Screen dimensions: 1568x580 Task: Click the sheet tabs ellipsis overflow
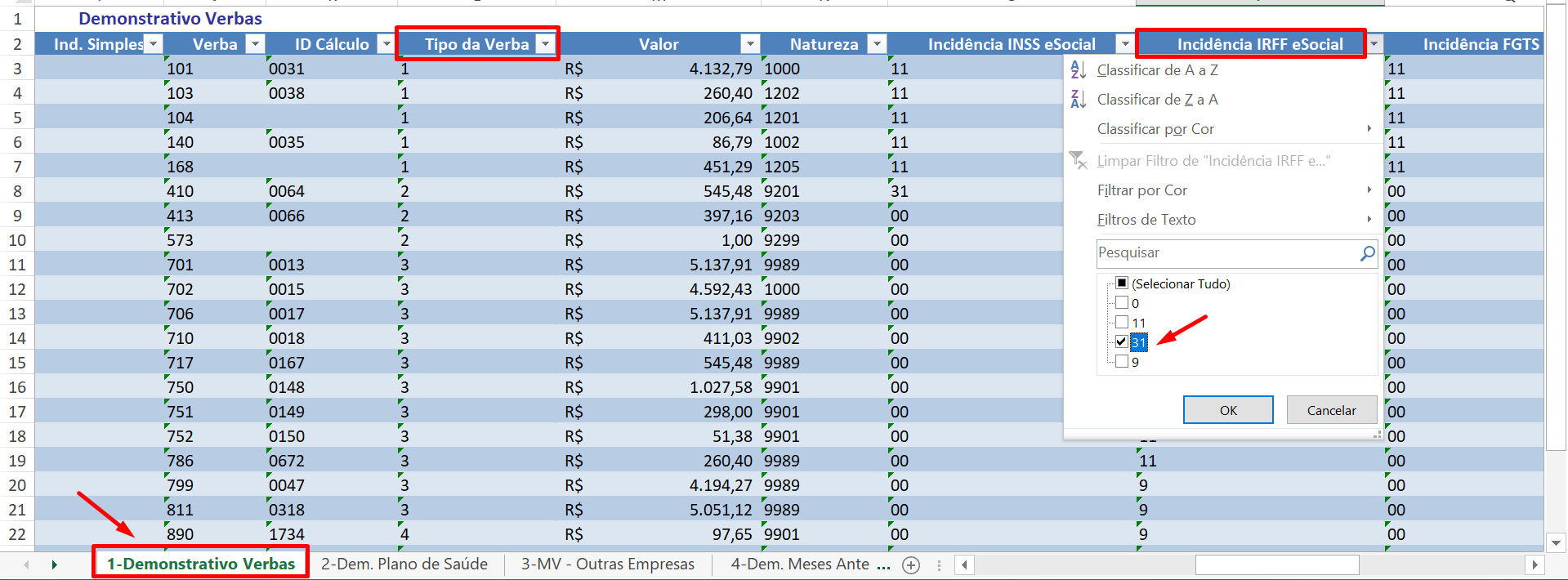[883, 564]
